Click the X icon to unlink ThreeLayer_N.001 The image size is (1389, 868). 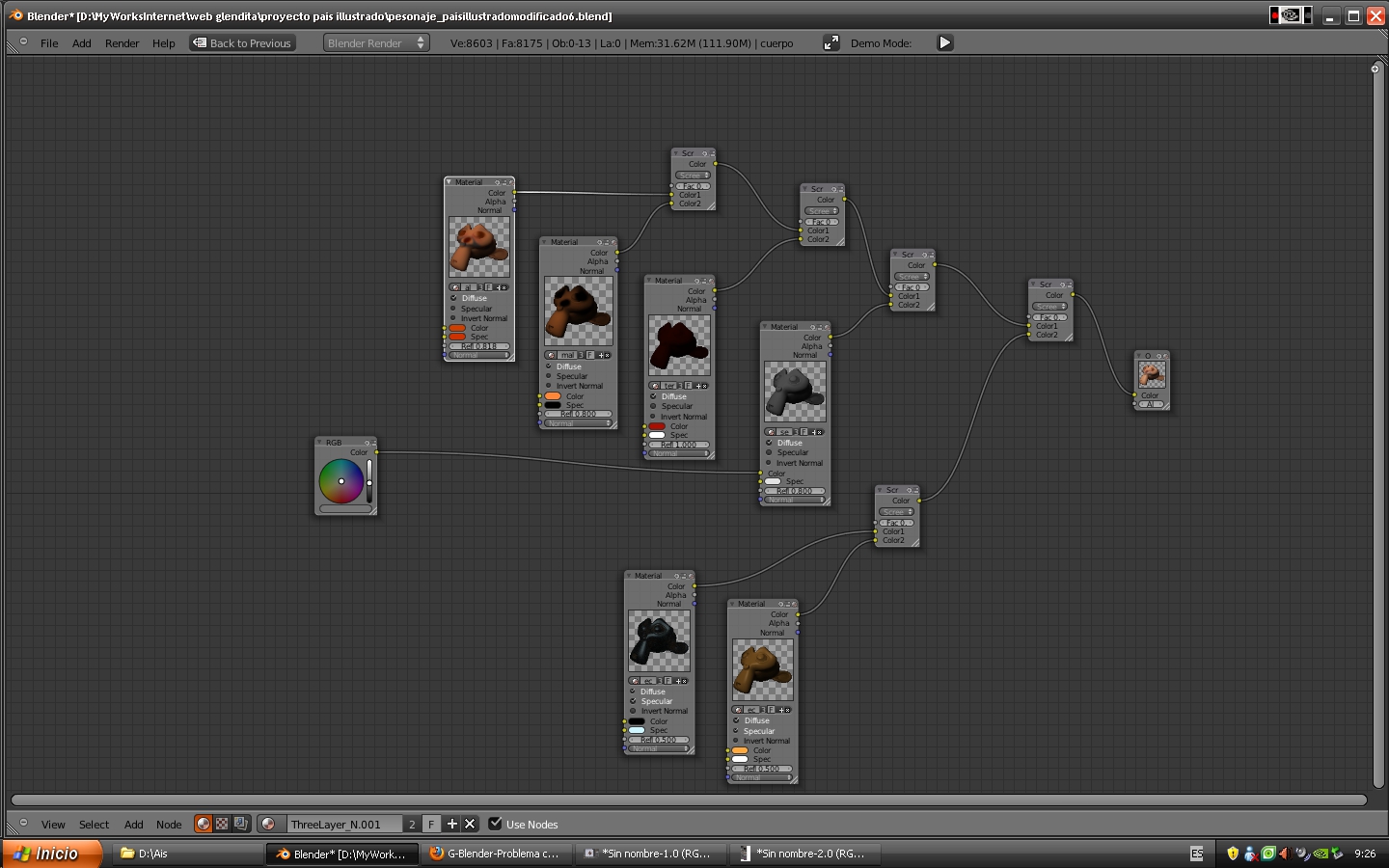[x=470, y=824]
